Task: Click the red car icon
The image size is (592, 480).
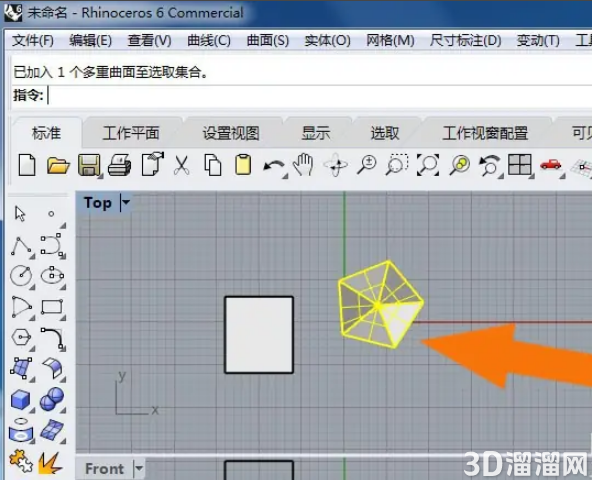Action: 550,165
